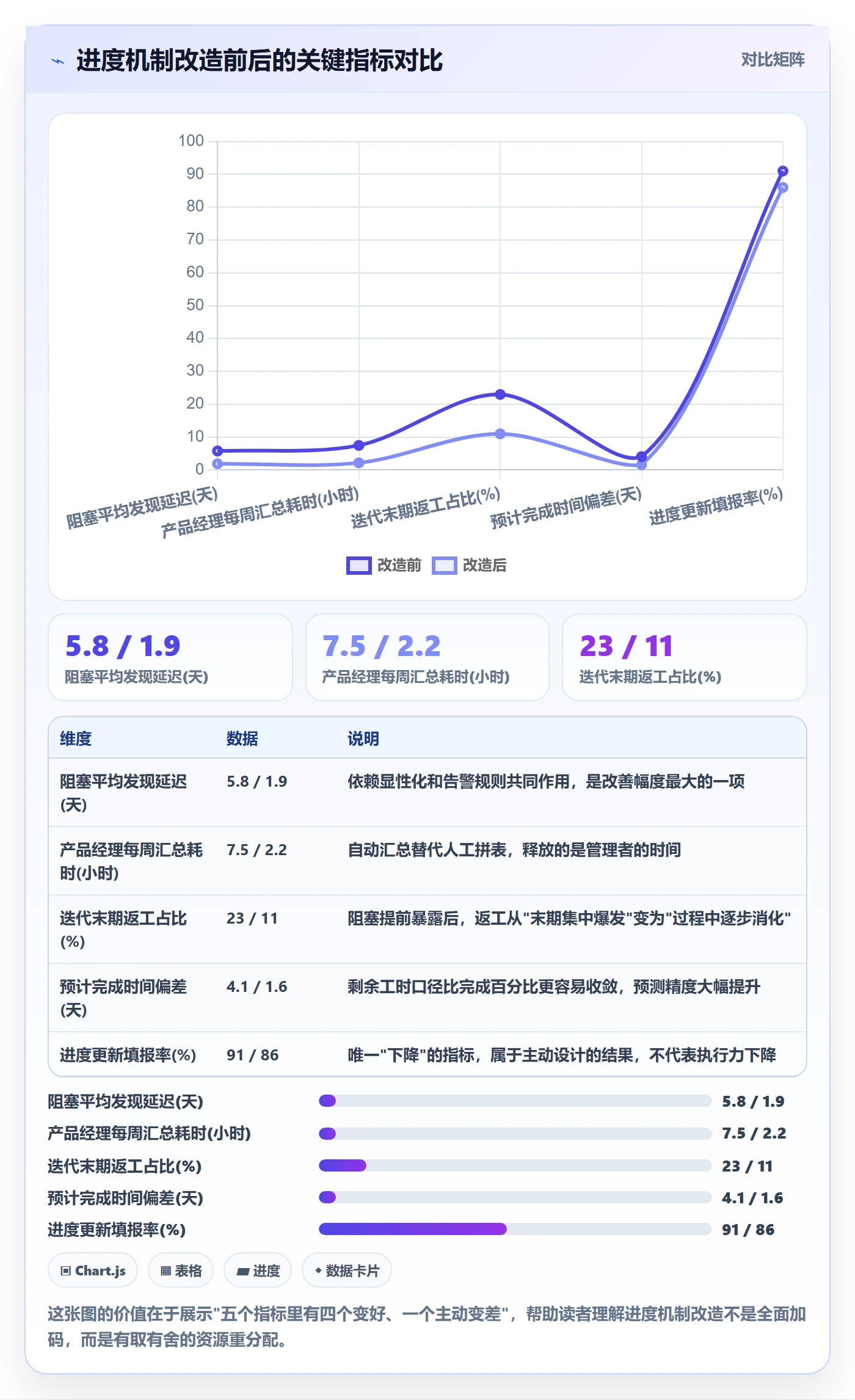Select table cell 23 / 11
855x1400 pixels.
point(252,918)
